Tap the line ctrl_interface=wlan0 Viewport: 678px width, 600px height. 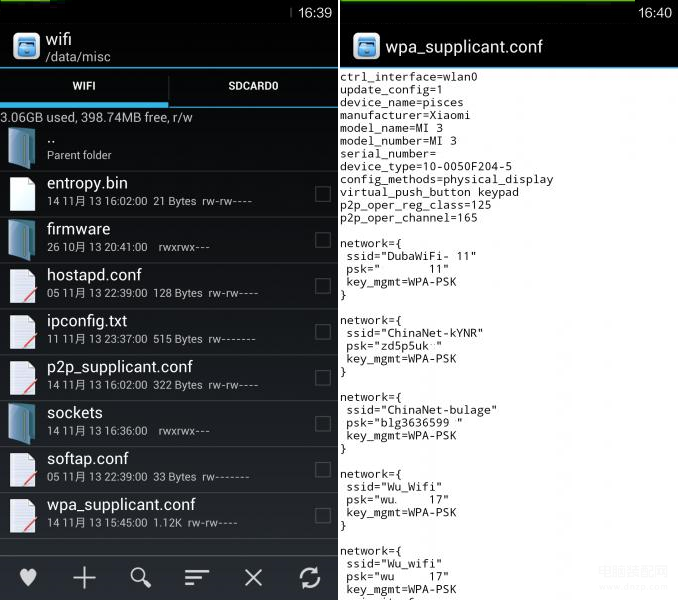[409, 77]
